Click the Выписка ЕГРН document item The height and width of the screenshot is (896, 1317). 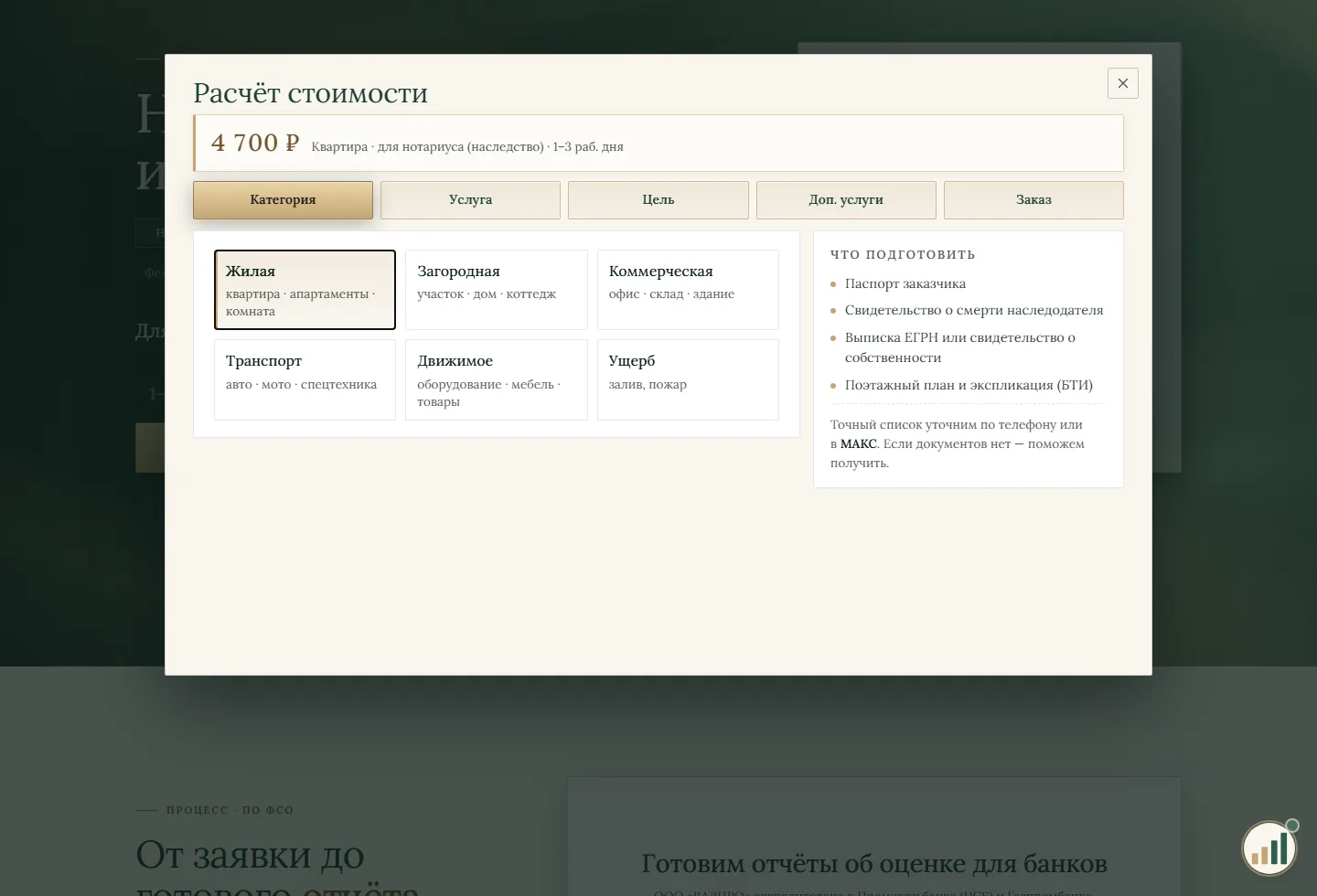click(968, 347)
